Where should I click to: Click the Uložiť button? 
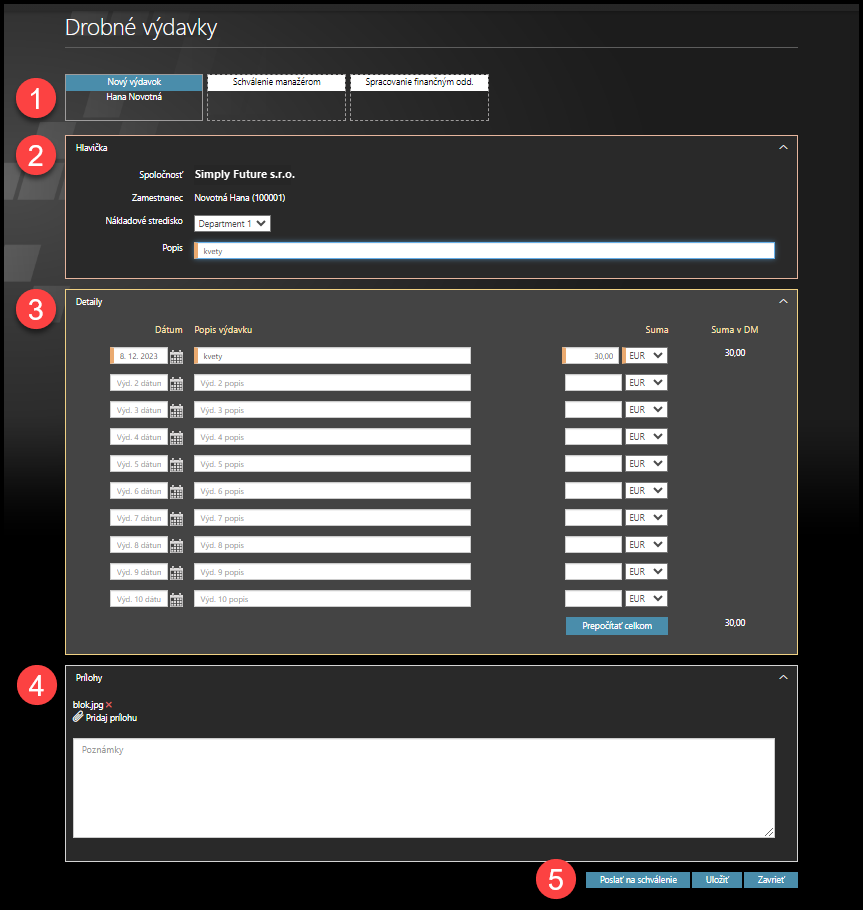point(716,880)
